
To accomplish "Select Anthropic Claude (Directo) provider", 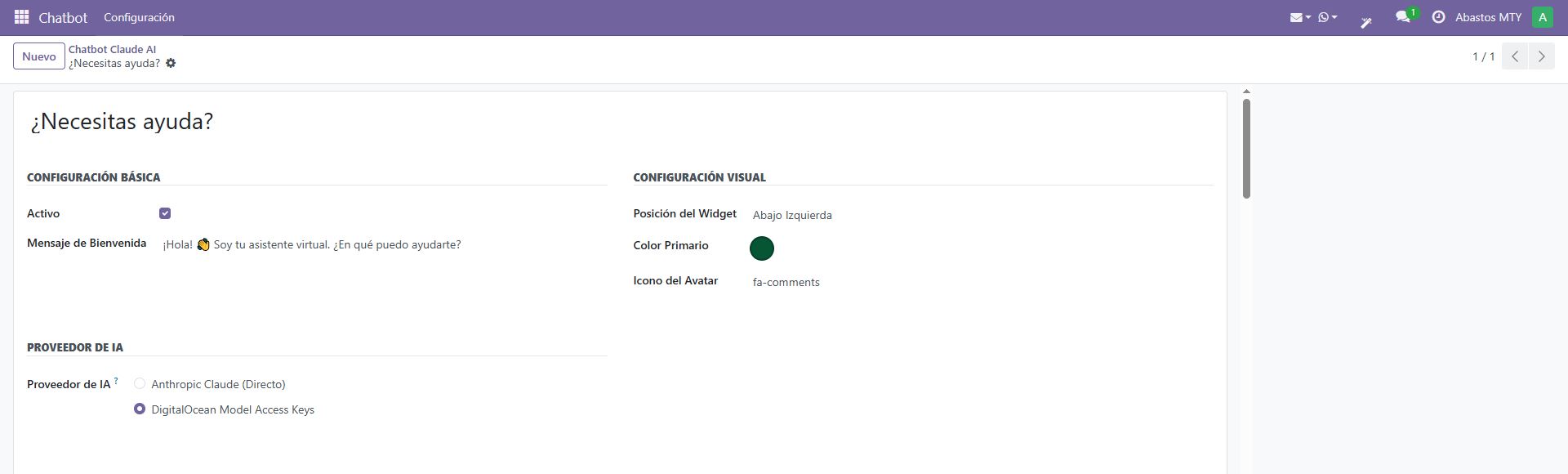I will click(x=140, y=383).
